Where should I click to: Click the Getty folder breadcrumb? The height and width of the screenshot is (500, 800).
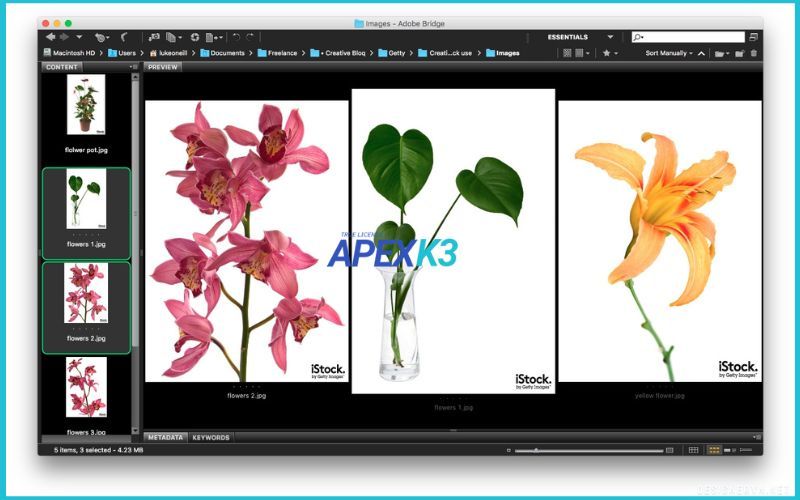coord(392,53)
